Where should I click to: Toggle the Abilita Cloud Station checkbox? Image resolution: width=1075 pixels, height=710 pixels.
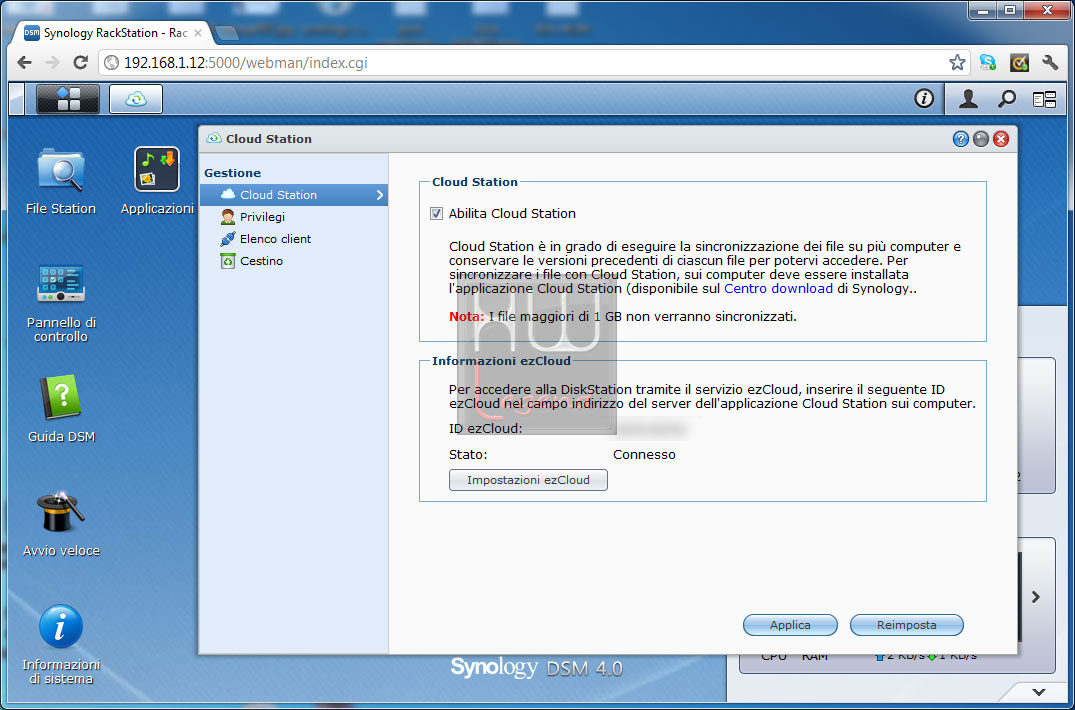[436, 214]
